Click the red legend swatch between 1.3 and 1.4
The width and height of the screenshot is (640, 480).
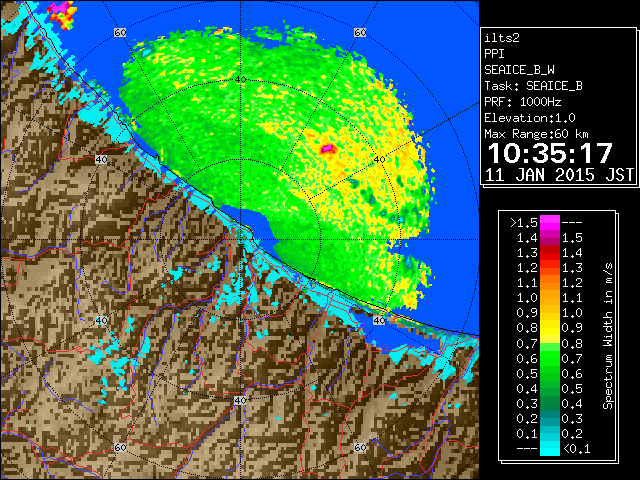click(549, 253)
